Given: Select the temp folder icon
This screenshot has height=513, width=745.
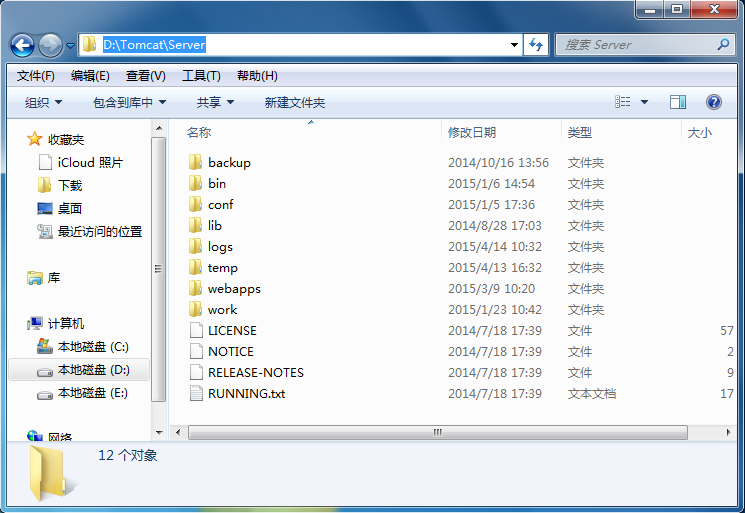Looking at the screenshot, I should pos(195,267).
